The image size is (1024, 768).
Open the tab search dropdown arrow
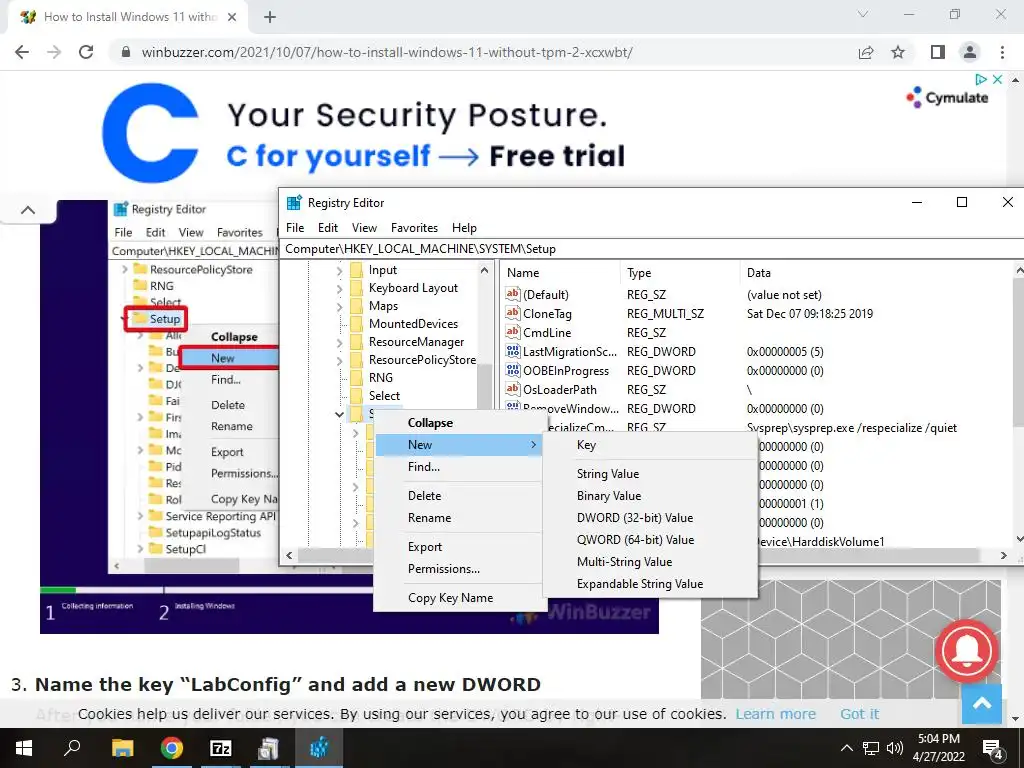click(x=863, y=14)
